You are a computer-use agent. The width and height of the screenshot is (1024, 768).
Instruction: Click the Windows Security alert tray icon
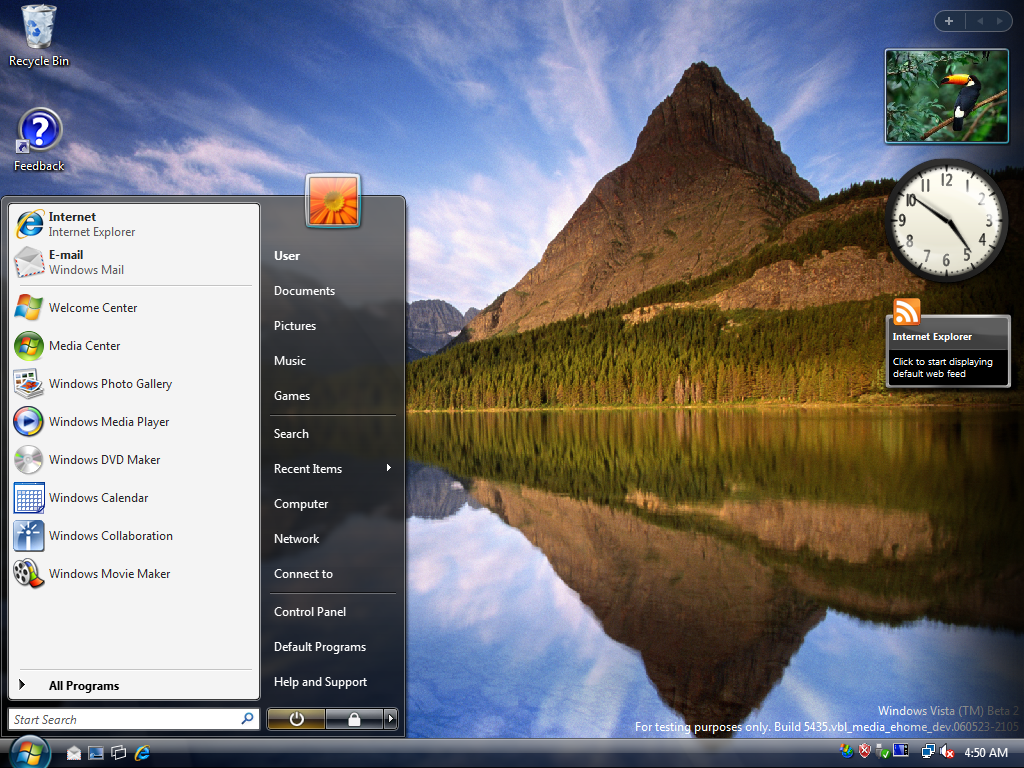coord(865,751)
